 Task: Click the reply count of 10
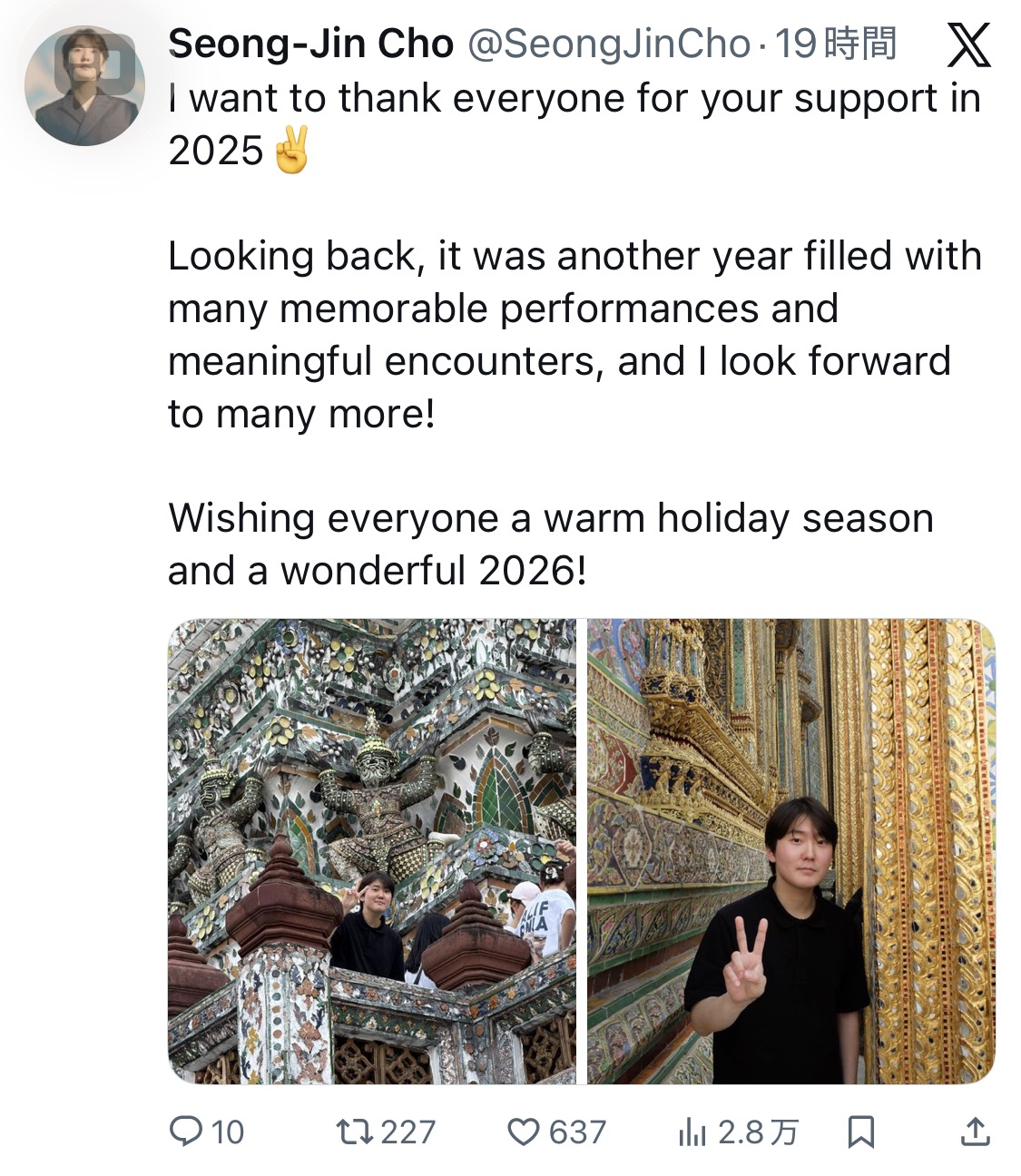(x=228, y=1132)
